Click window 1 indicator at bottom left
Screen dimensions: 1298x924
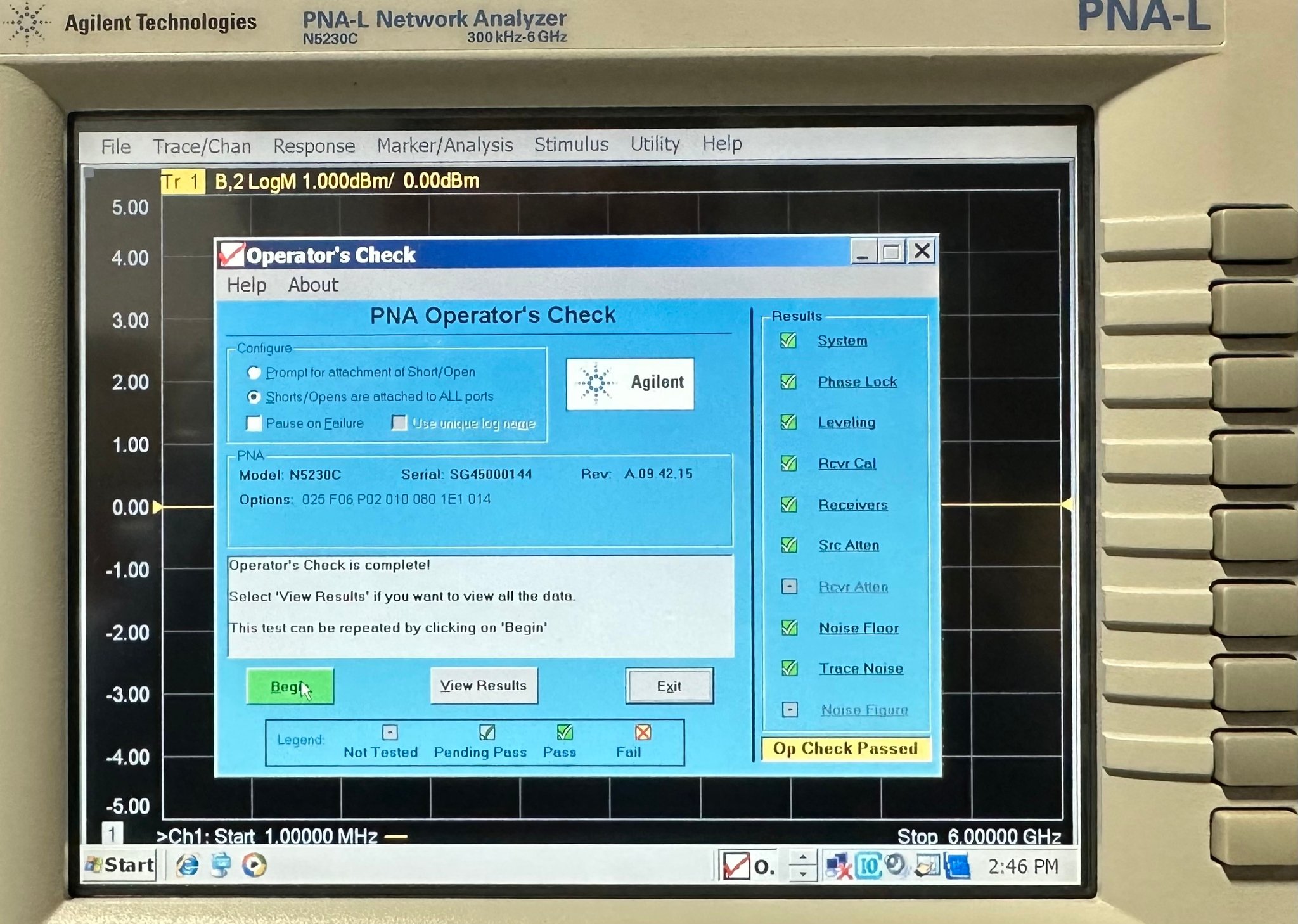coord(112,833)
